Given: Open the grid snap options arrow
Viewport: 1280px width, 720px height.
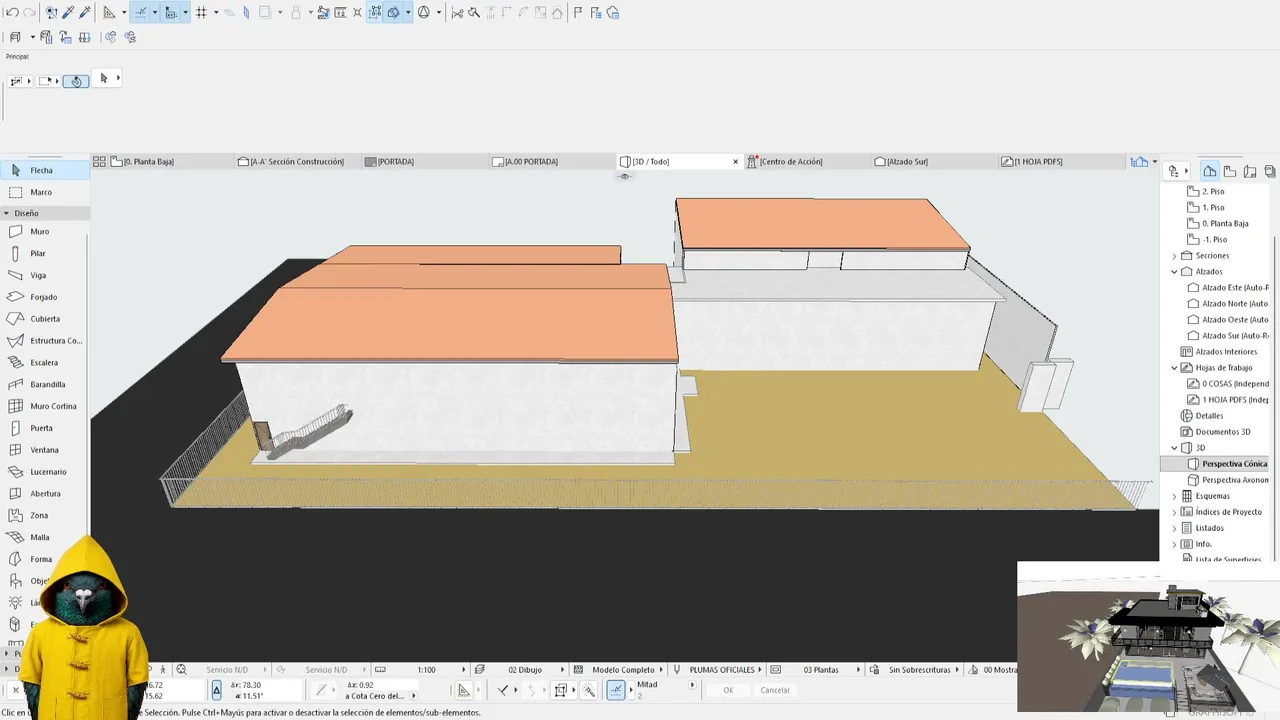Looking at the screenshot, I should pos(216,13).
